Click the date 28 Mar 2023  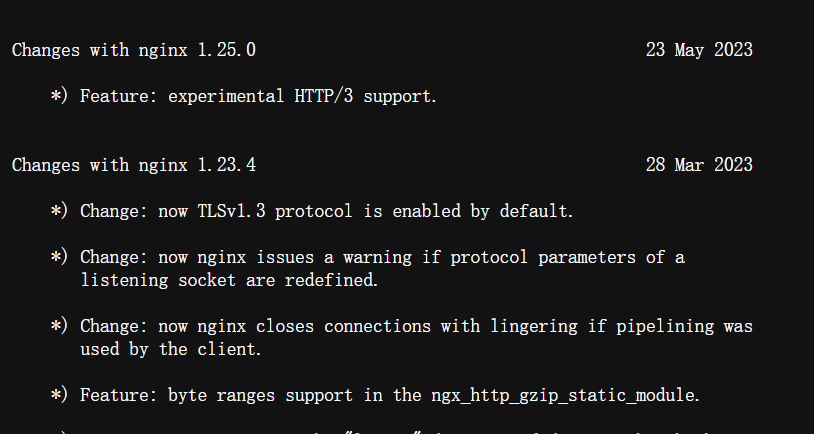(699, 165)
